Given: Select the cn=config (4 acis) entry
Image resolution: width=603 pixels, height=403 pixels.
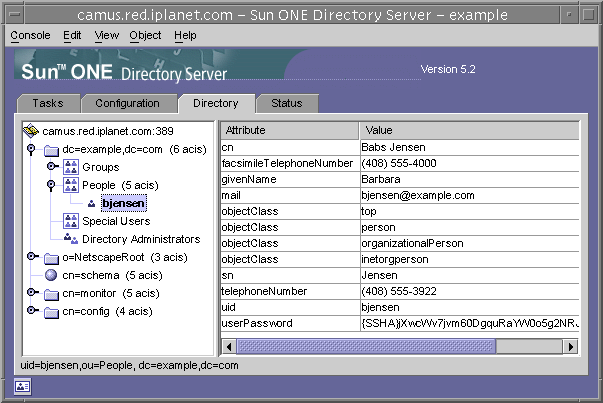Looking at the screenshot, I should pos(107,311).
